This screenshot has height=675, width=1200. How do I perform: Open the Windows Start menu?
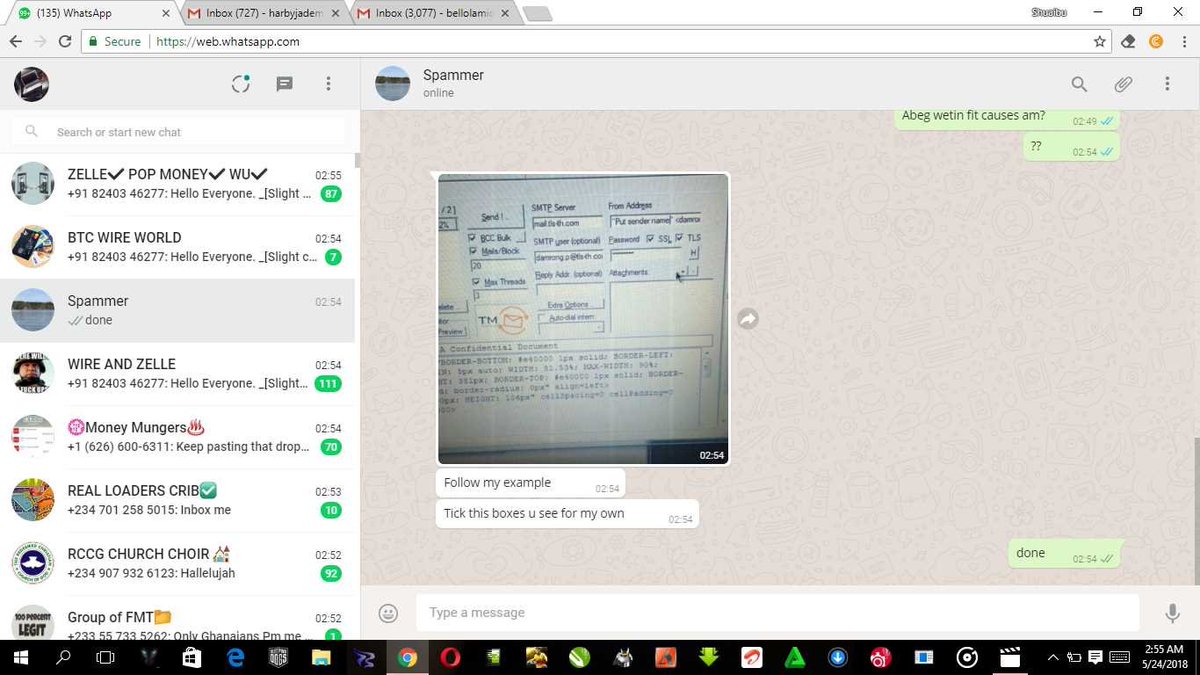tap(20, 658)
